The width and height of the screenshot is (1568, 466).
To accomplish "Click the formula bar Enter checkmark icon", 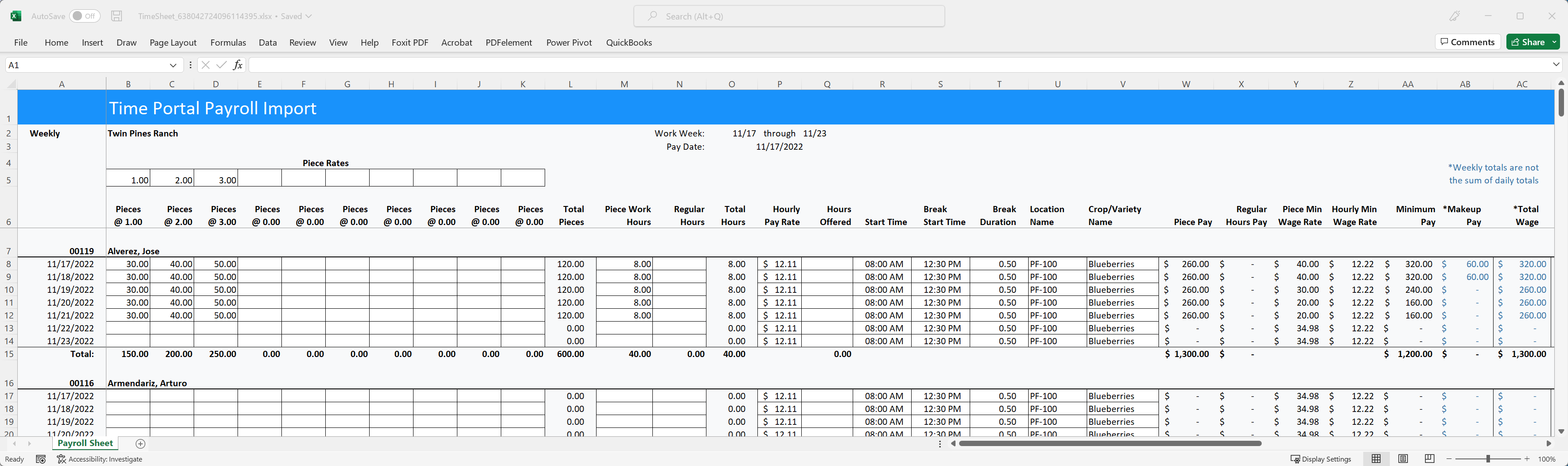I will [221, 65].
